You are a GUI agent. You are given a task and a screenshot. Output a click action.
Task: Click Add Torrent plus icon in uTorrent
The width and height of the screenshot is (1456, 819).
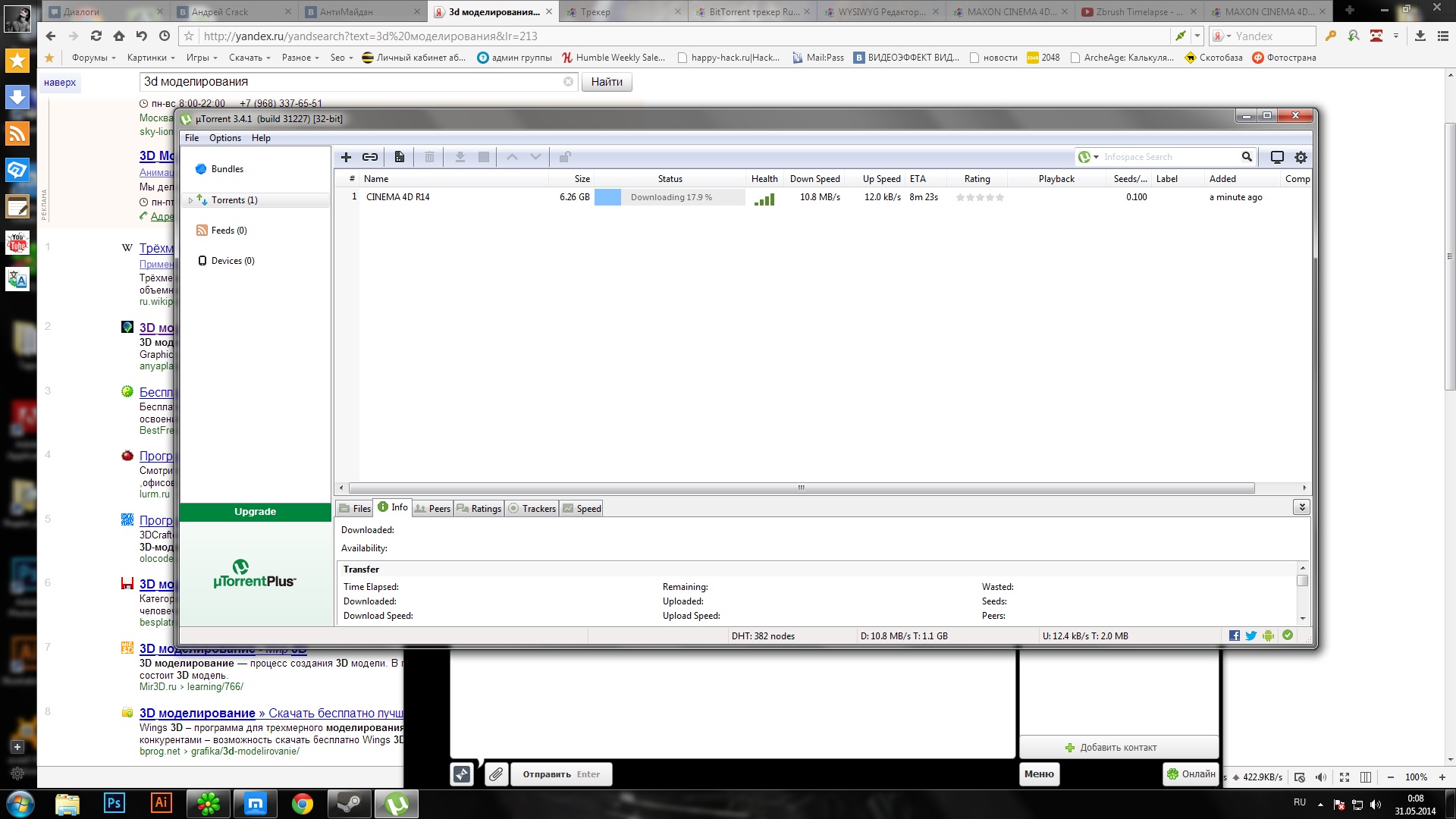tap(346, 157)
